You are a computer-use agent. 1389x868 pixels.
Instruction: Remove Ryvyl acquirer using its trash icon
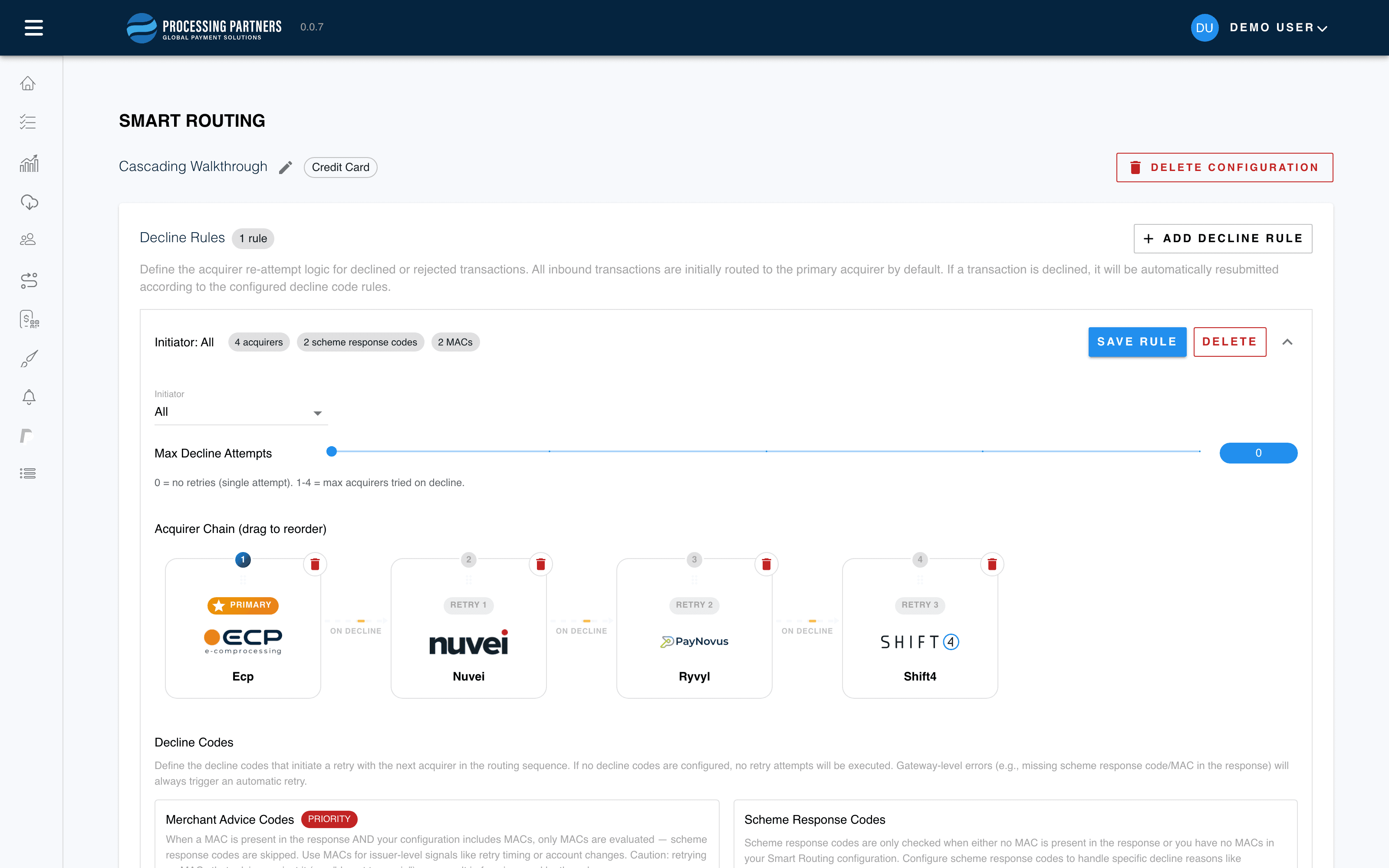point(766,564)
